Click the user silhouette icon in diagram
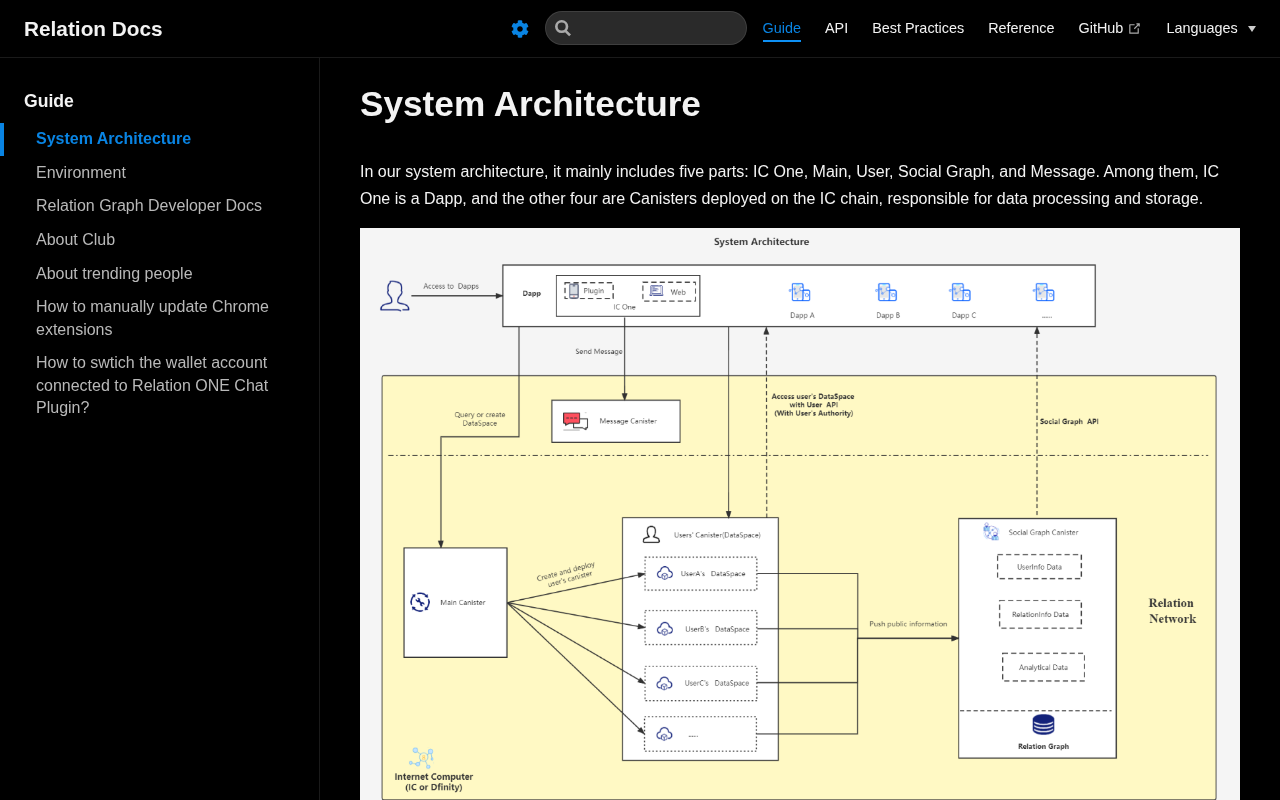Image resolution: width=1280 pixels, height=800 pixels. 394,296
